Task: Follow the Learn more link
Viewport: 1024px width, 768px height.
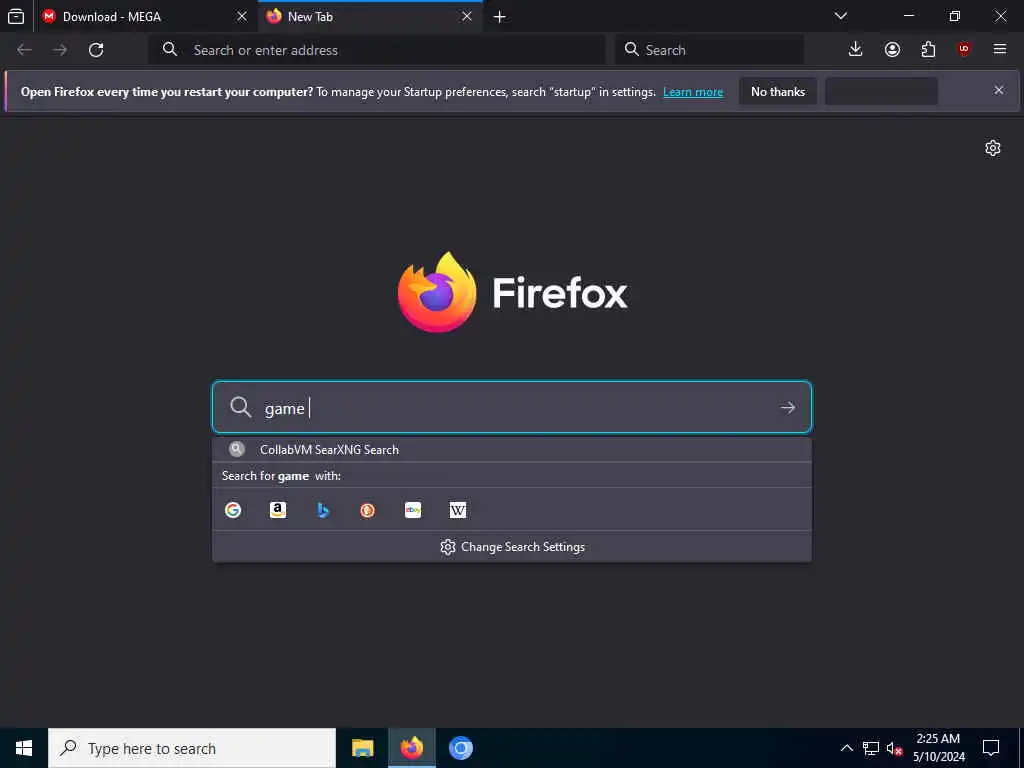Action: click(693, 92)
